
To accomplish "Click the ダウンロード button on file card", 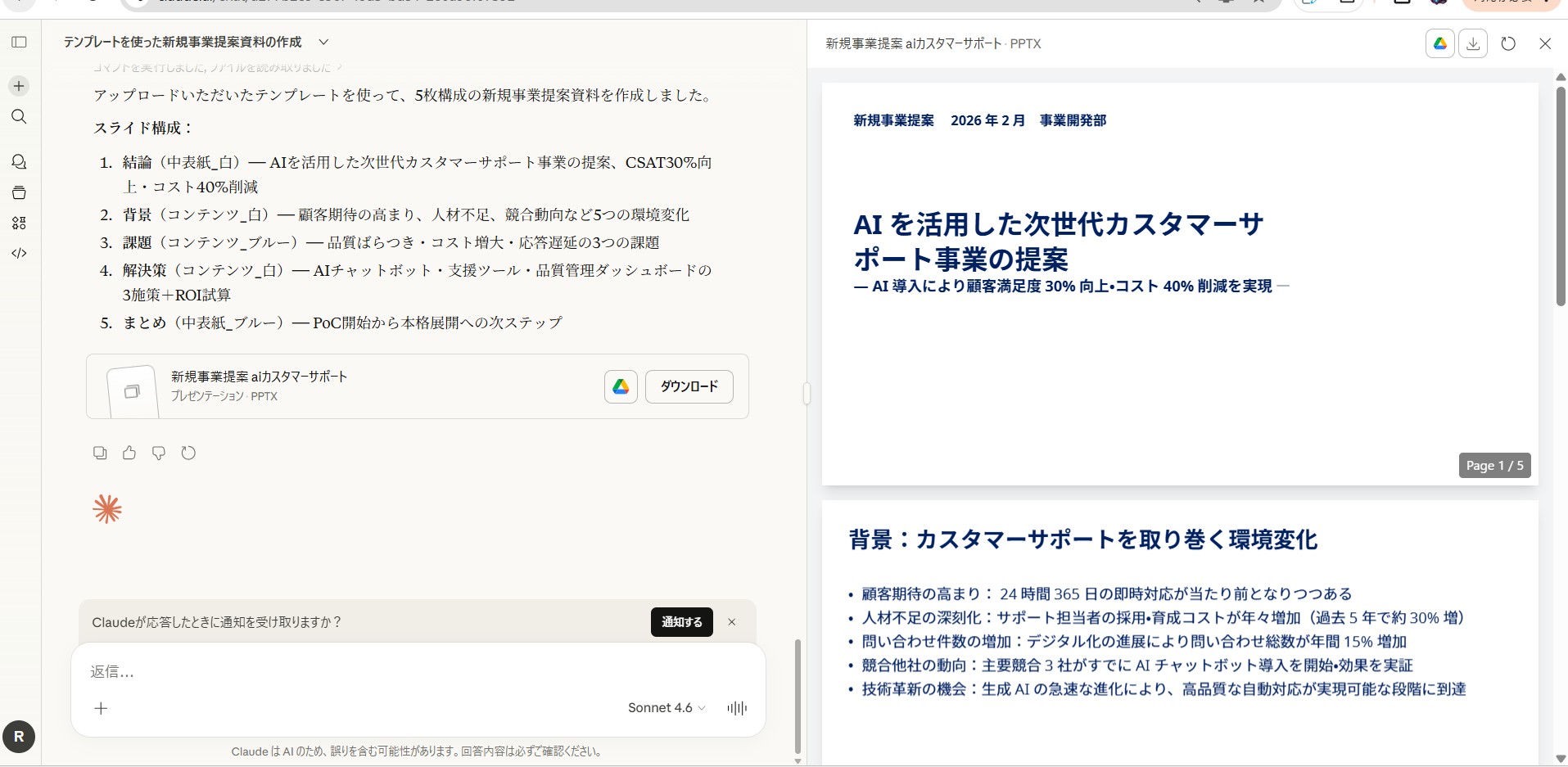I will [689, 386].
